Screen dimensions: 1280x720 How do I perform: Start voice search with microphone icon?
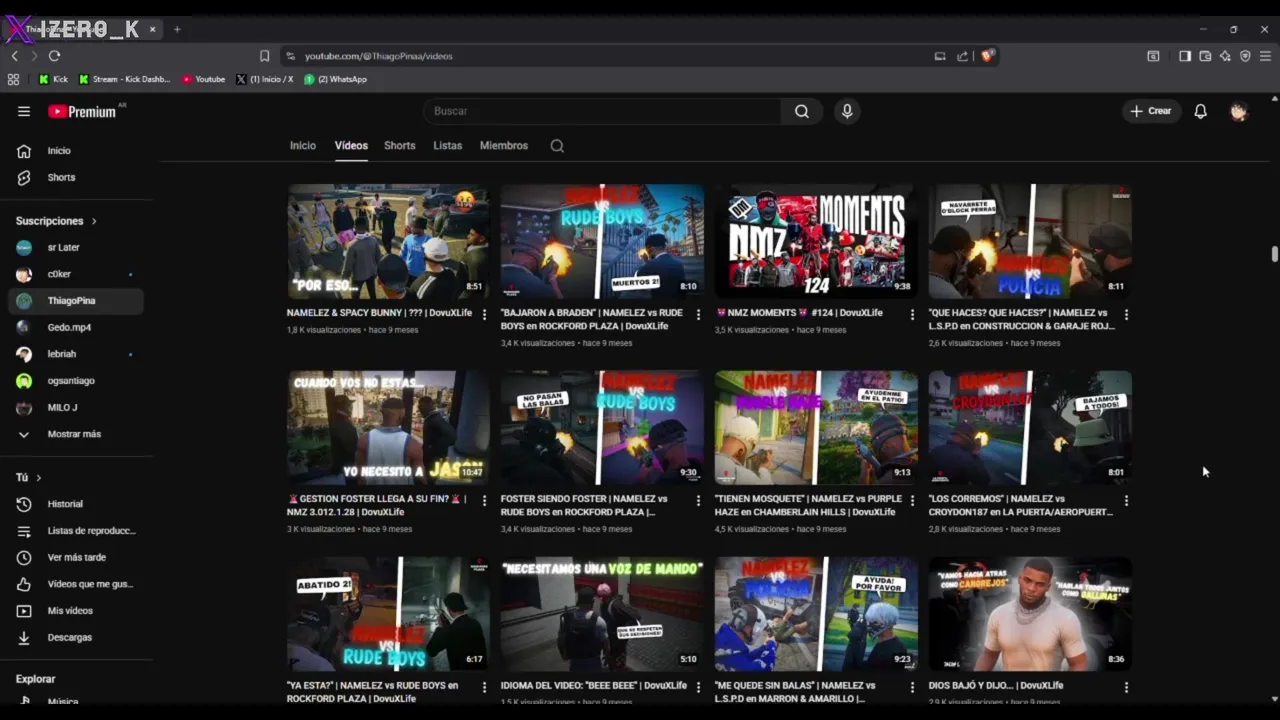point(847,111)
